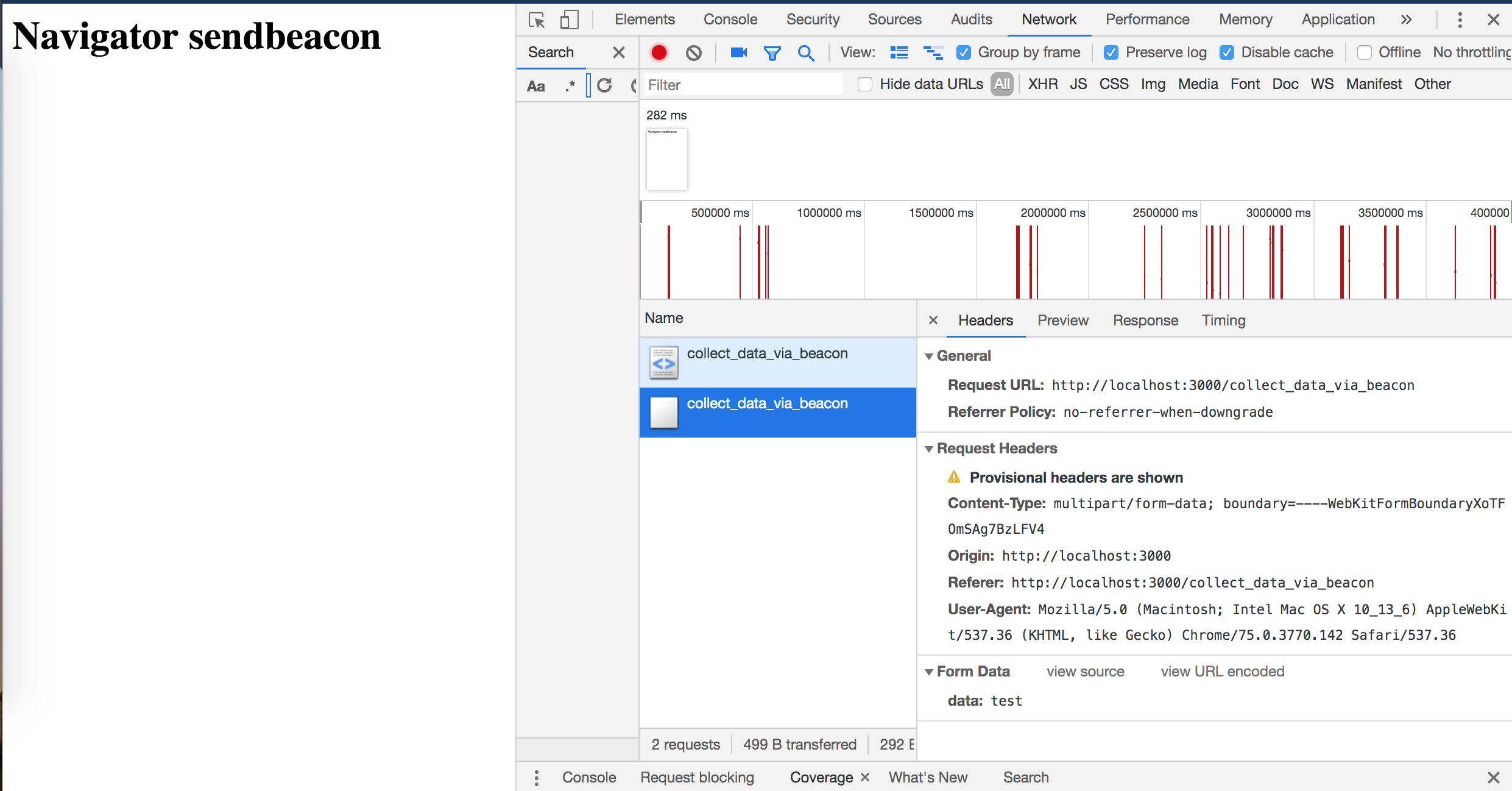
Task: Switch to the Console tab
Action: [x=730, y=20]
